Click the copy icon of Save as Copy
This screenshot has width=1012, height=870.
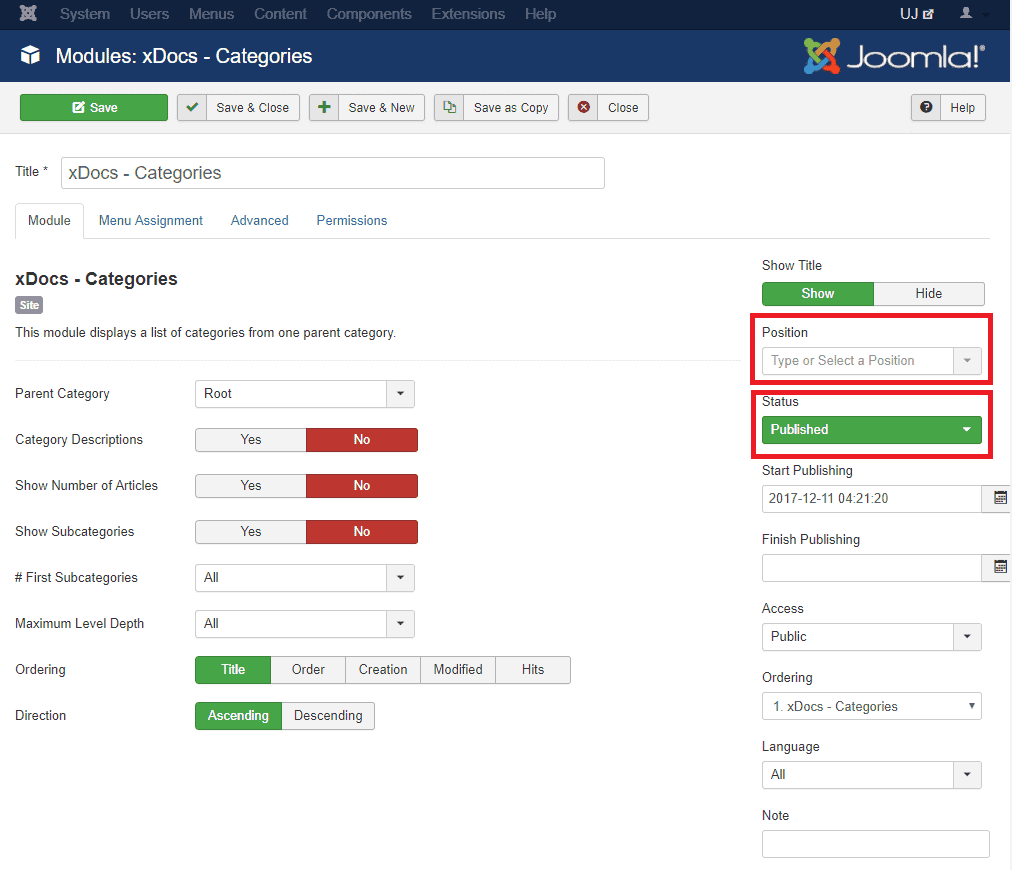pos(449,107)
